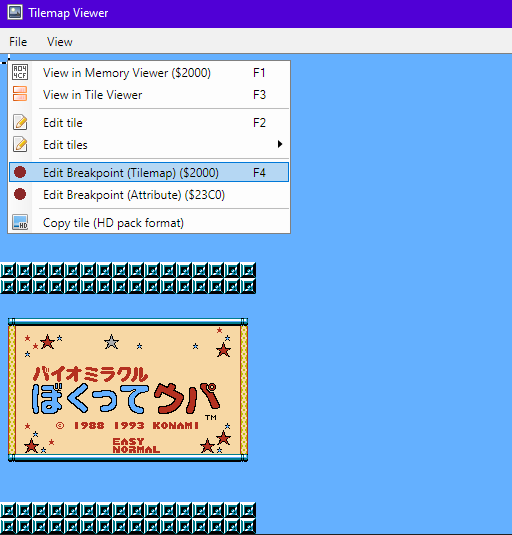Viewport: 512px width, 535px height.
Task: Expand the Edit tiles submenu arrow
Action: pyautogui.click(x=280, y=144)
